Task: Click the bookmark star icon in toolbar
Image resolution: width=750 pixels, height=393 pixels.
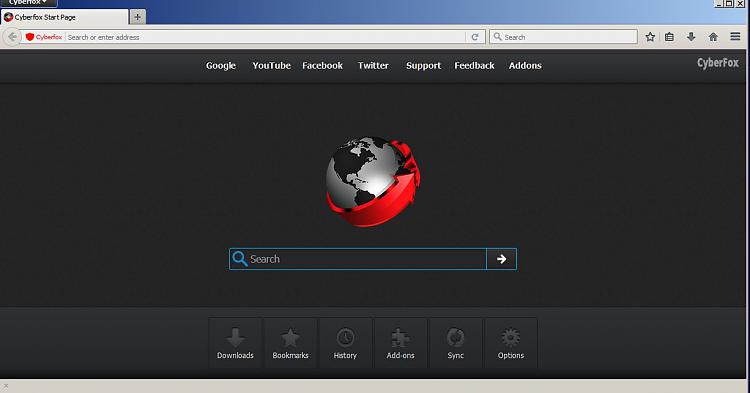Action: [650, 37]
